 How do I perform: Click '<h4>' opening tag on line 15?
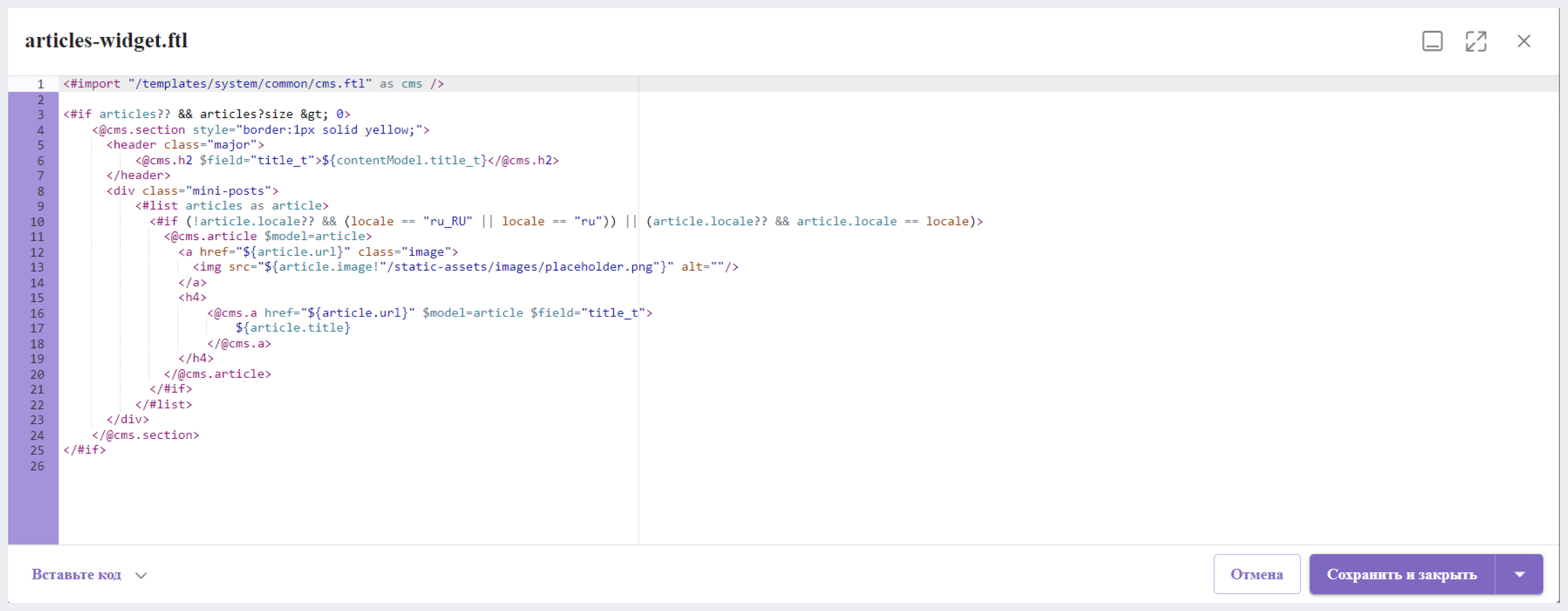pyautogui.click(x=192, y=297)
